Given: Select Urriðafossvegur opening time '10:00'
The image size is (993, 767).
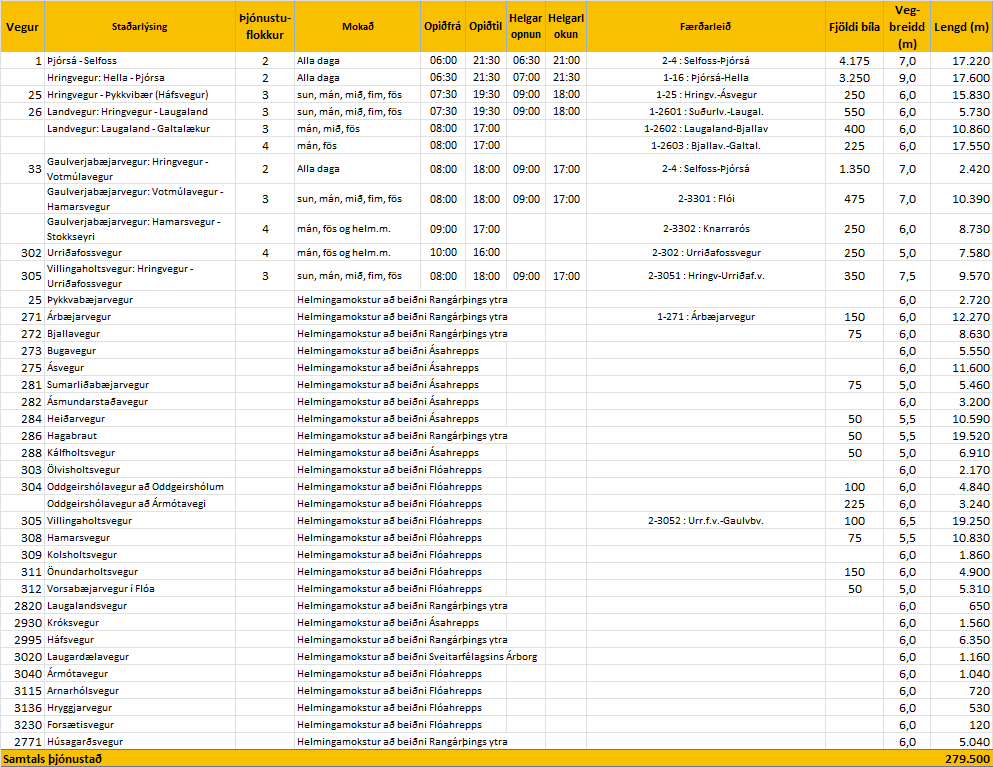Looking at the screenshot, I should [443, 253].
